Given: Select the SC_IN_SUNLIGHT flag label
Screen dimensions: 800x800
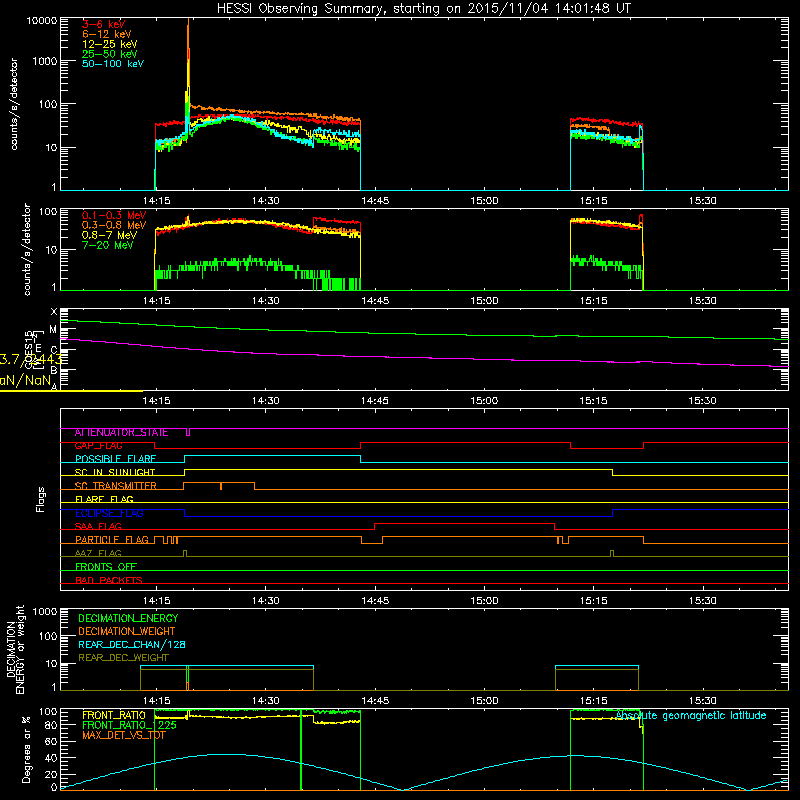Looking at the screenshot, I should pyautogui.click(x=115, y=472).
